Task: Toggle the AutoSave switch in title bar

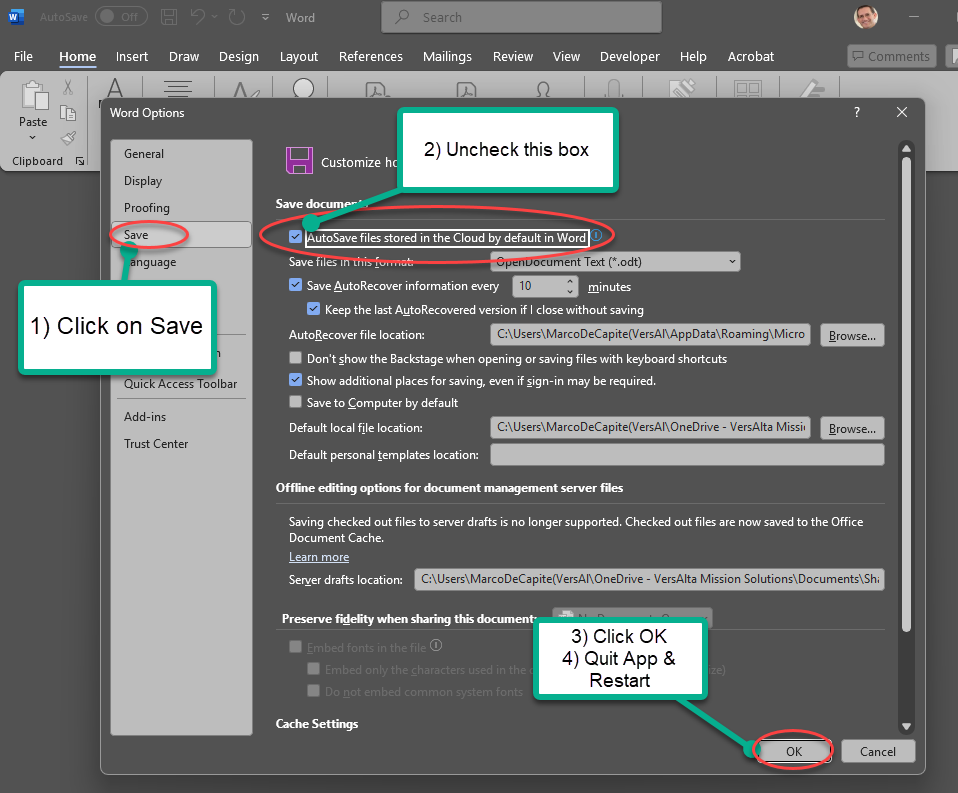Action: pos(121,16)
